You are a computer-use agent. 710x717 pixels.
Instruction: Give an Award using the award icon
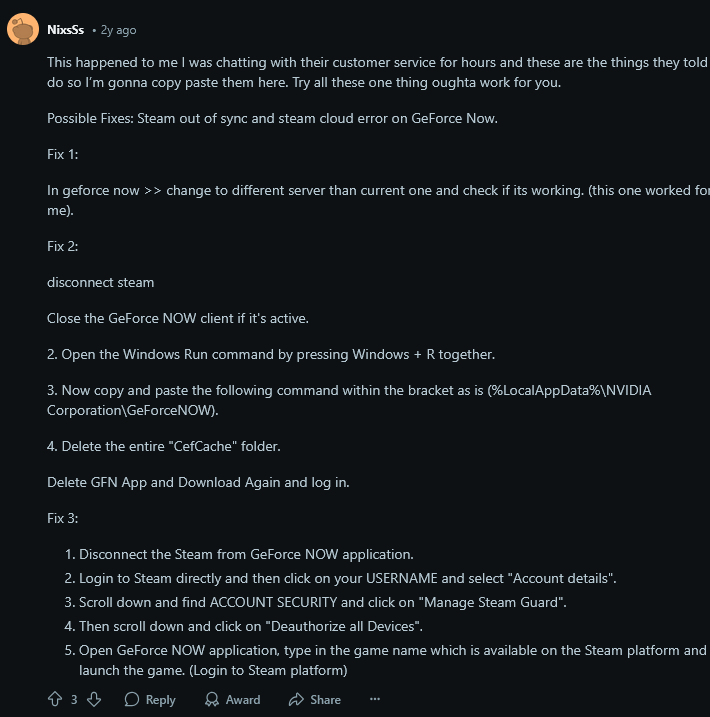point(214,700)
